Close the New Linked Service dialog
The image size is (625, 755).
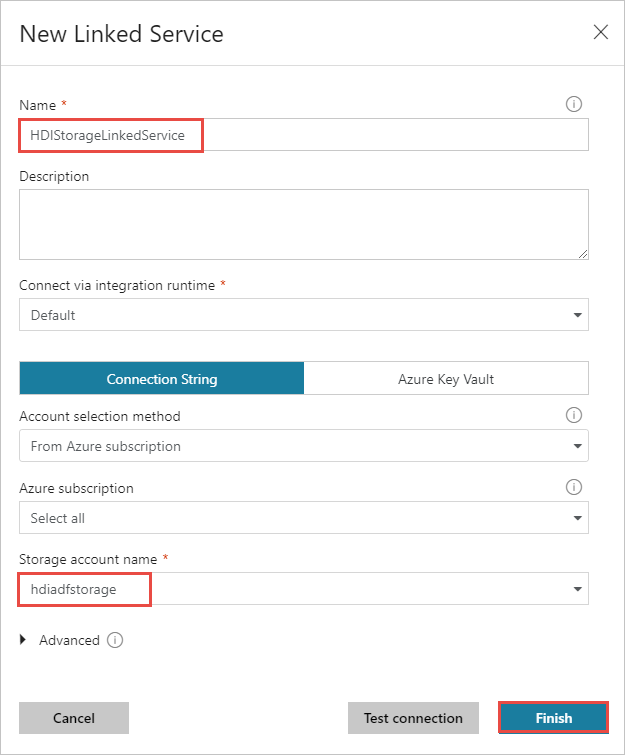coord(601,32)
